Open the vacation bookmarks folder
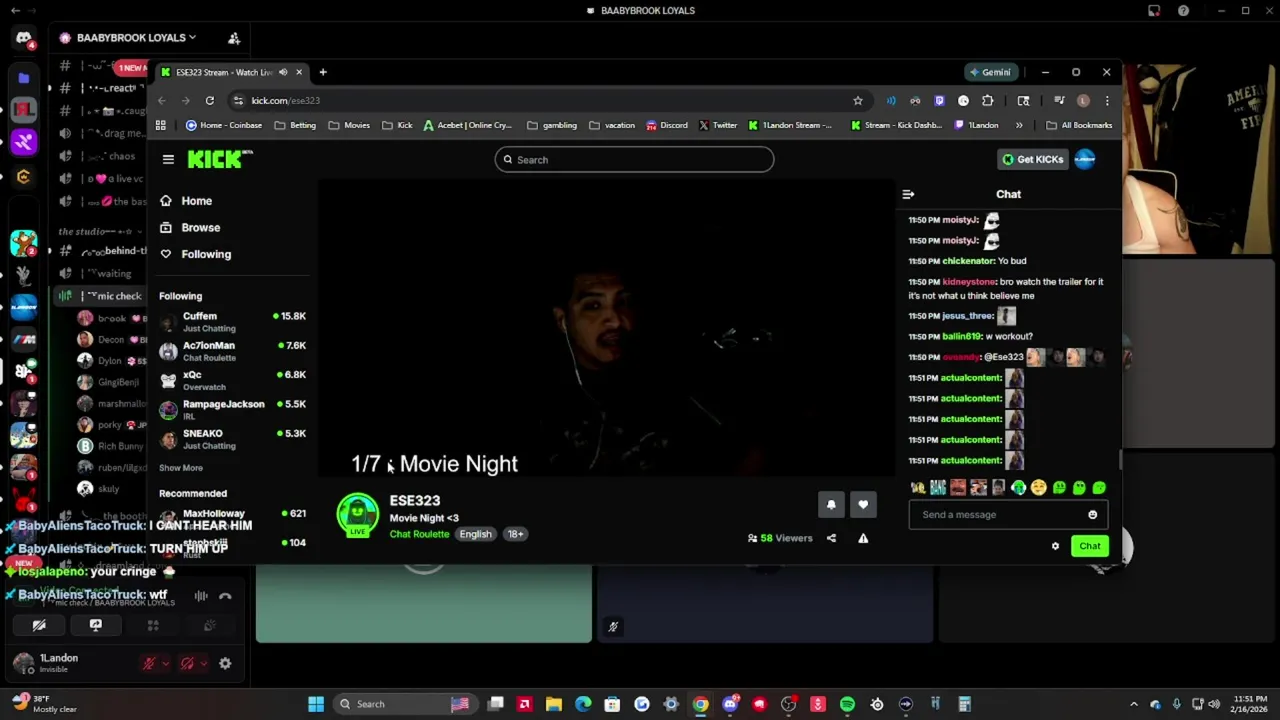The width and height of the screenshot is (1280, 720). [x=612, y=125]
